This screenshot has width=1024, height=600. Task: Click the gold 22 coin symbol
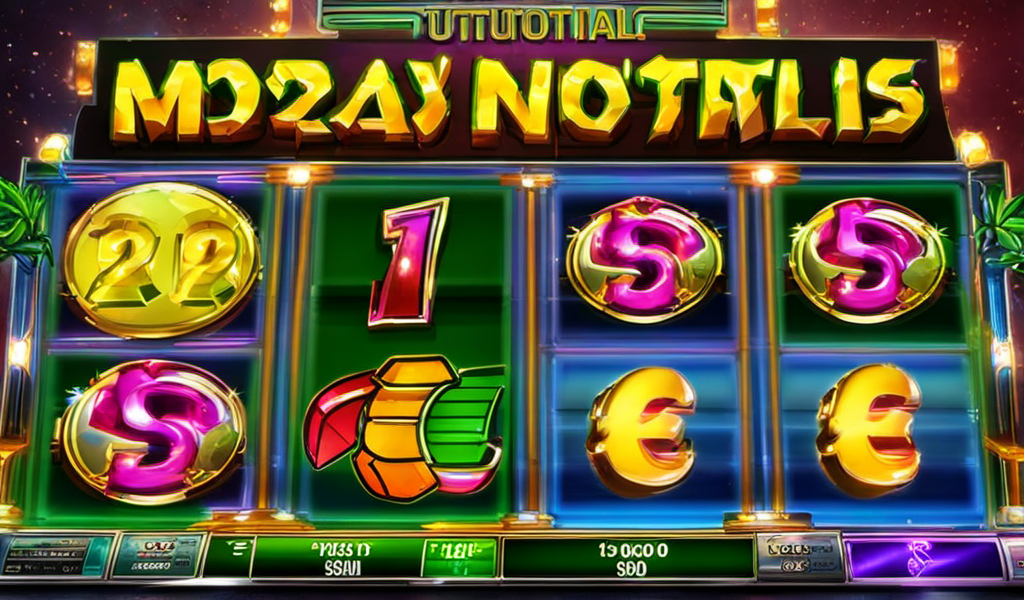[x=161, y=259]
